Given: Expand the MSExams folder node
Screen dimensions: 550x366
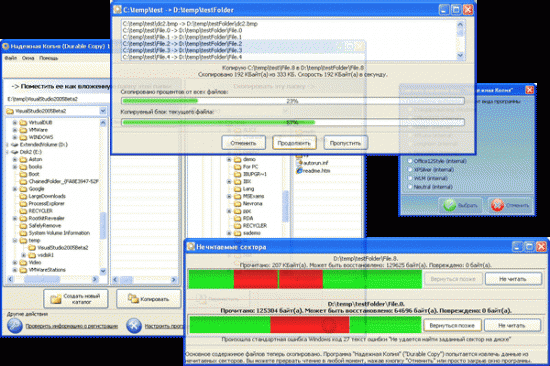Looking at the screenshot, I should tap(229, 196).
